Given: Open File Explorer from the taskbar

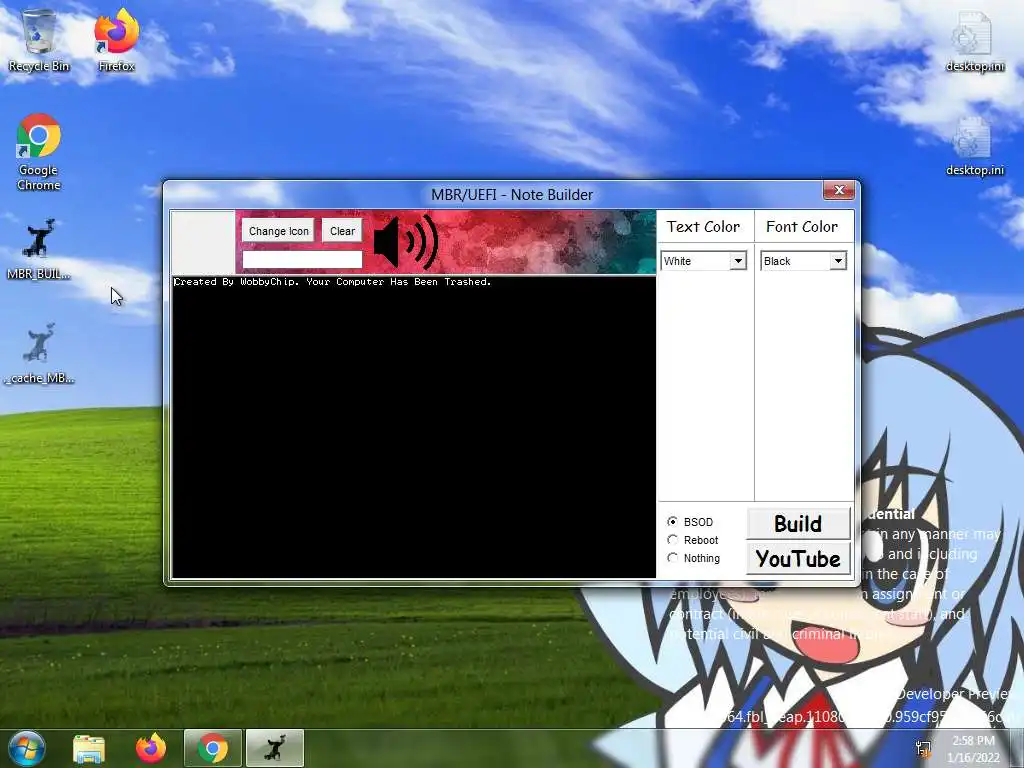Looking at the screenshot, I should pyautogui.click(x=89, y=749).
